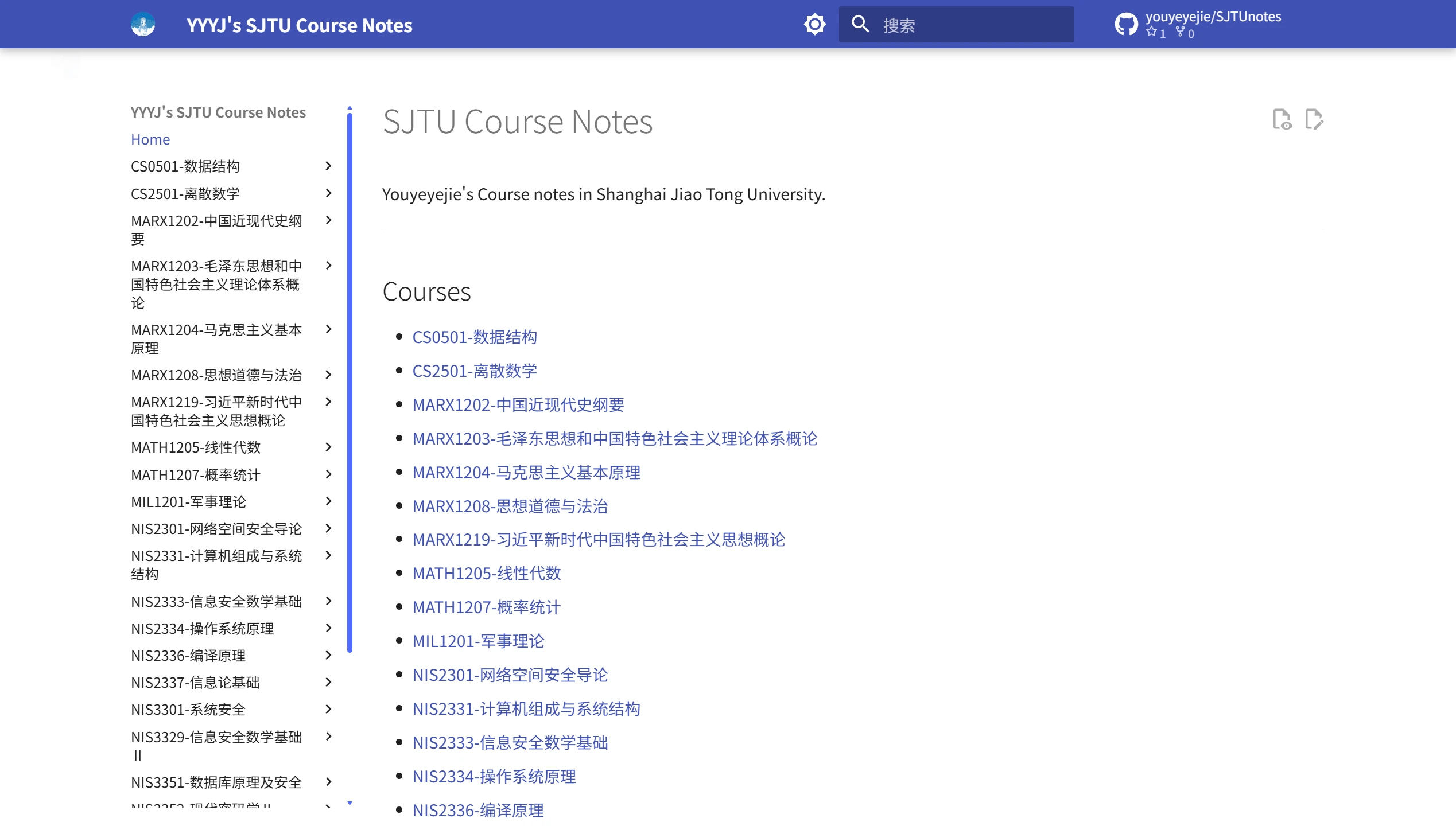Screen dimensions: 1456x826
Task: Open CS0501-数据结构 link in Courses list
Action: point(475,337)
